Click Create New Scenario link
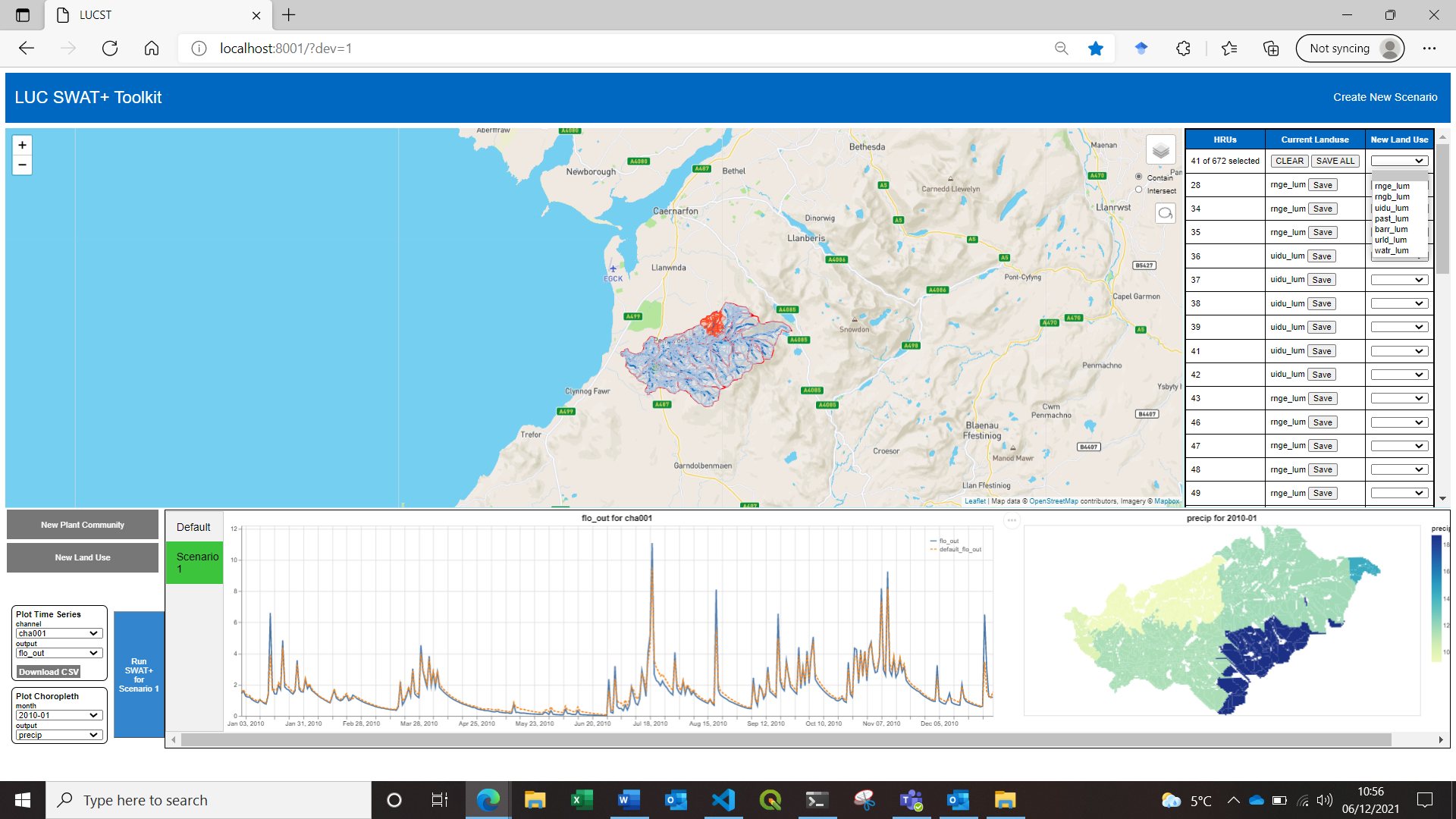This screenshot has width=1456, height=819. (1385, 97)
